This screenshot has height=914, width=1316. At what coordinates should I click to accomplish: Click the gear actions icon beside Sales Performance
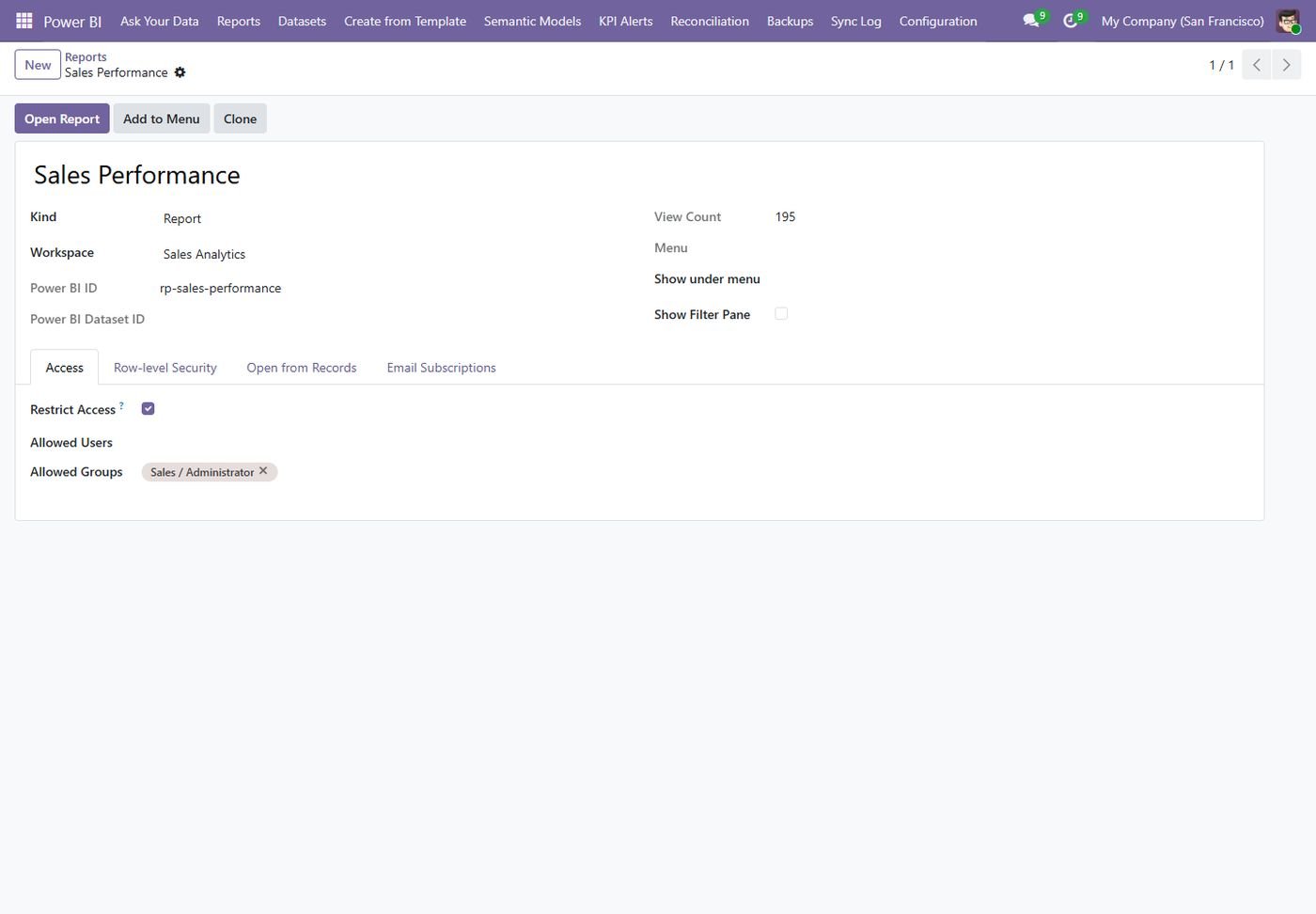click(180, 72)
